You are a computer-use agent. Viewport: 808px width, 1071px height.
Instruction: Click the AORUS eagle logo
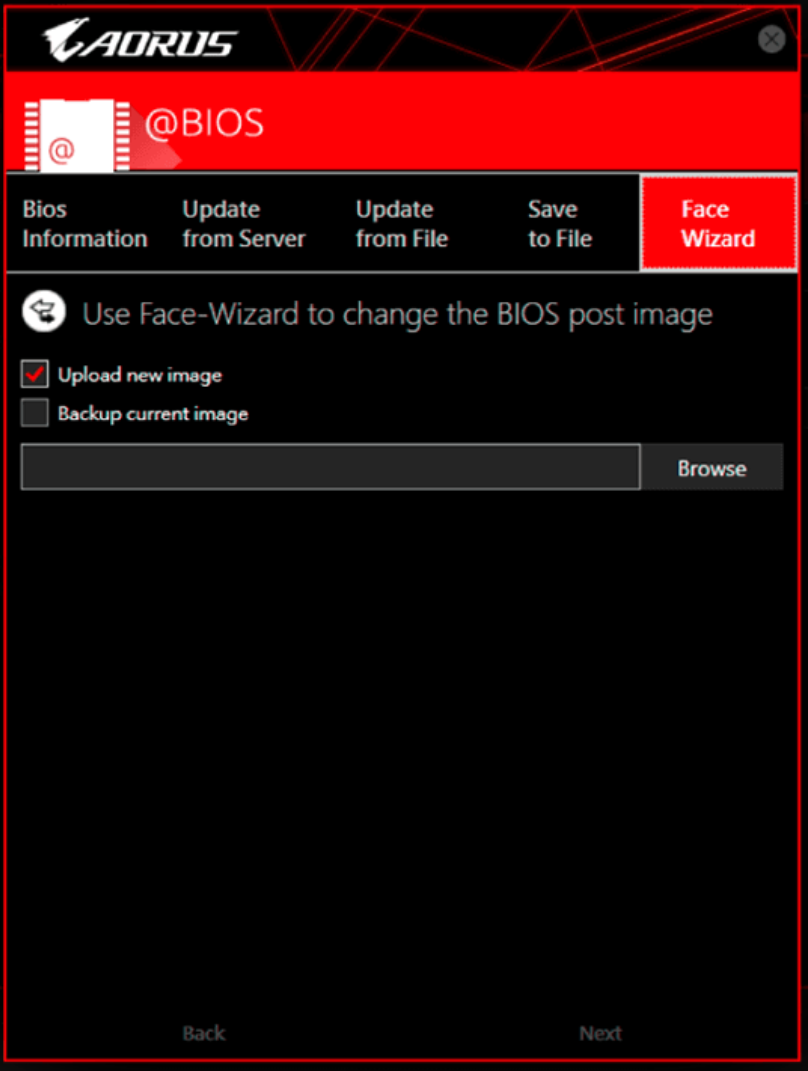tap(140, 40)
